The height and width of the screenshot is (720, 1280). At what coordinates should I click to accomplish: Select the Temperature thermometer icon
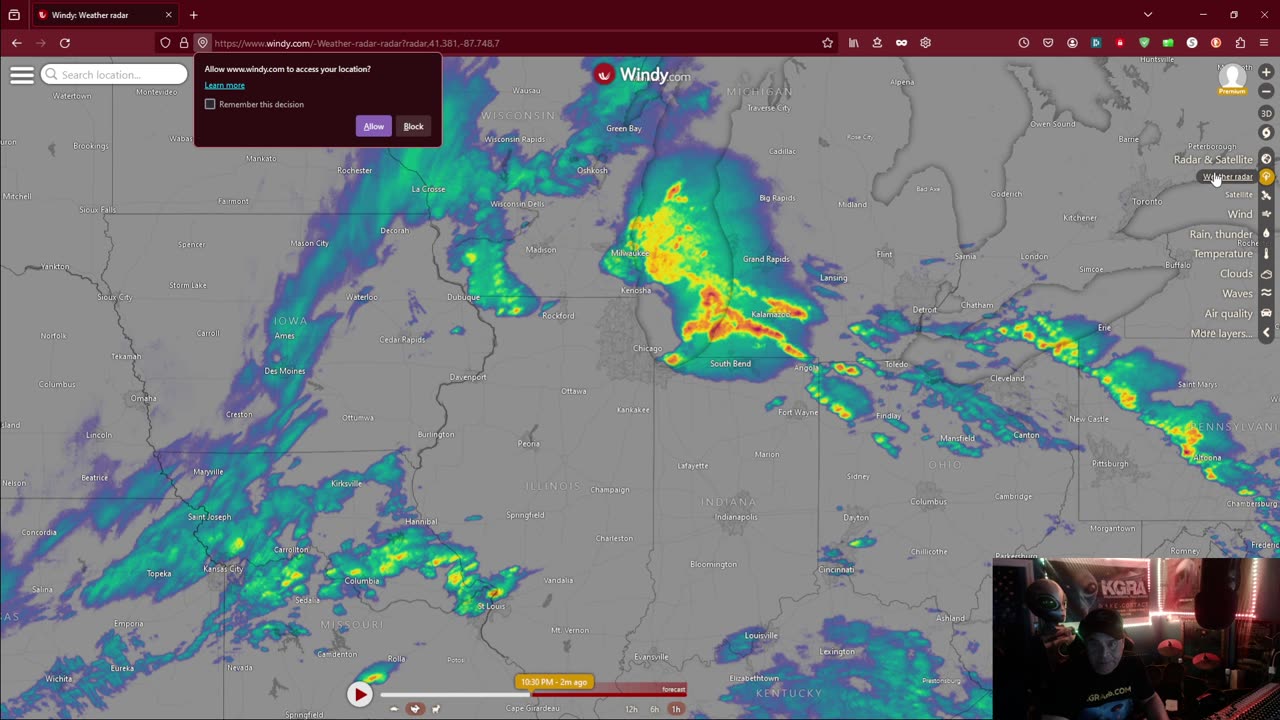1266,254
